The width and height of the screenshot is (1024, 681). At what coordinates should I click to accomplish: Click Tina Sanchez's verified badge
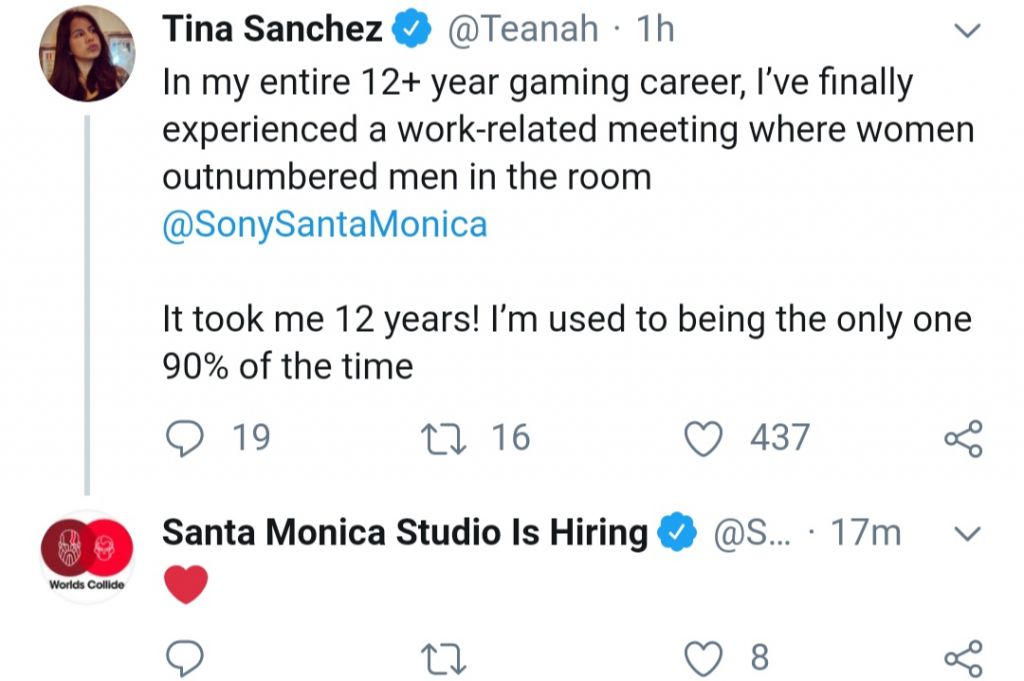click(411, 31)
